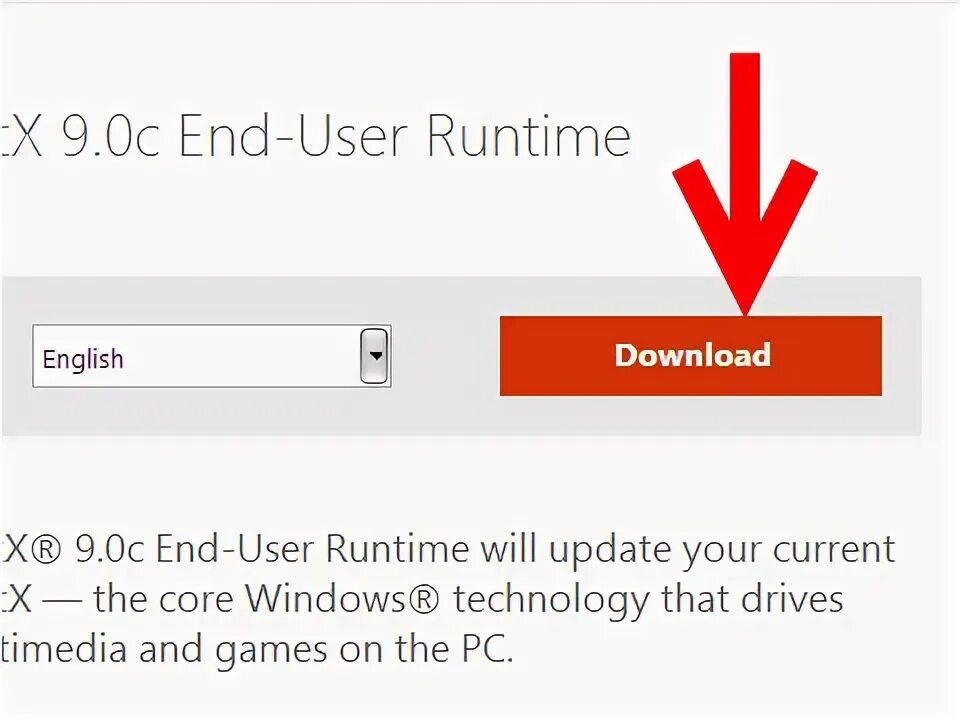Viewport: 960px width, 720px height.
Task: Click the gray banner area between dropdown and Download
Action: coord(446,356)
